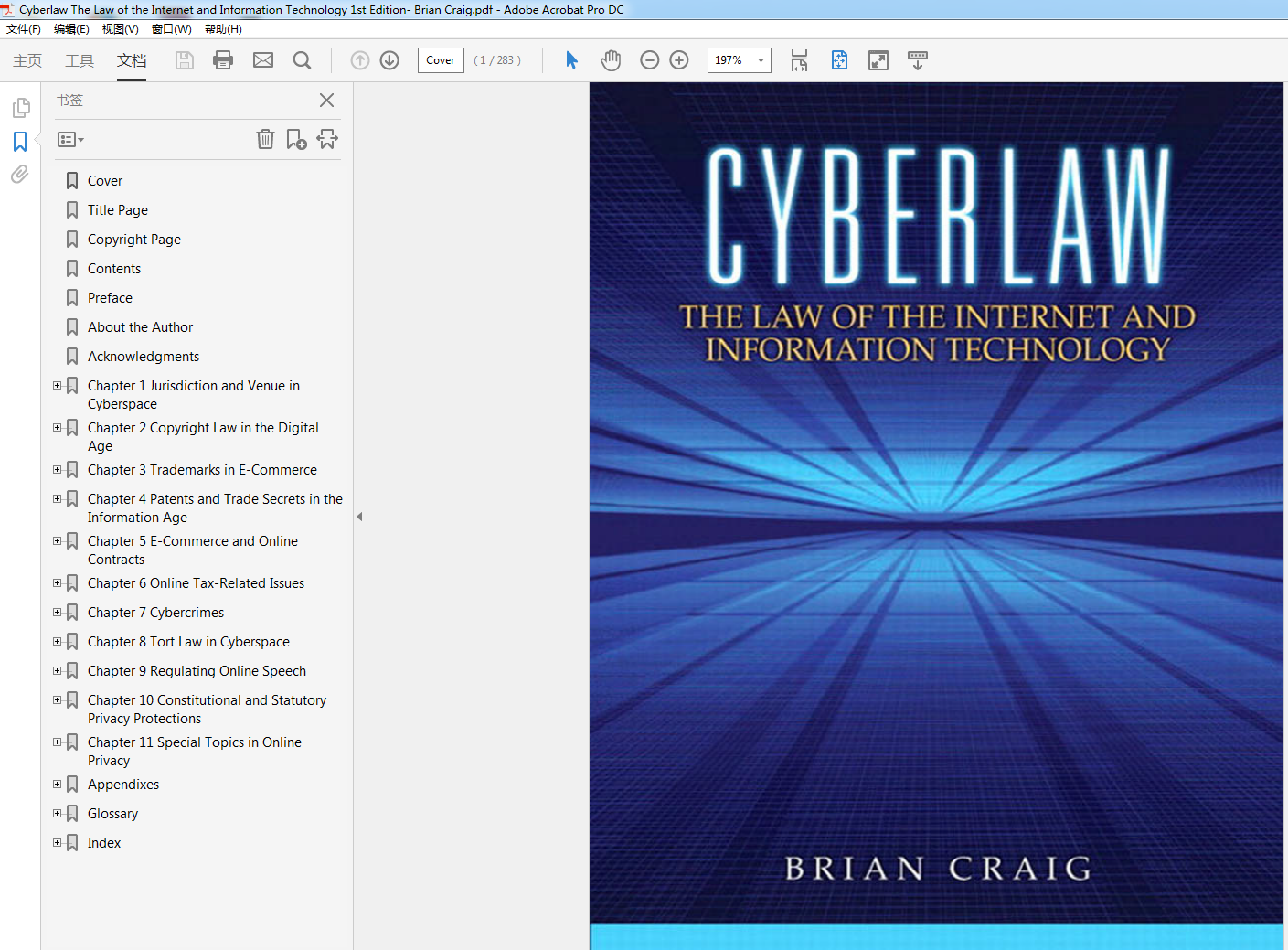
Task: Open the Page Thumbnails panel
Action: 21,108
